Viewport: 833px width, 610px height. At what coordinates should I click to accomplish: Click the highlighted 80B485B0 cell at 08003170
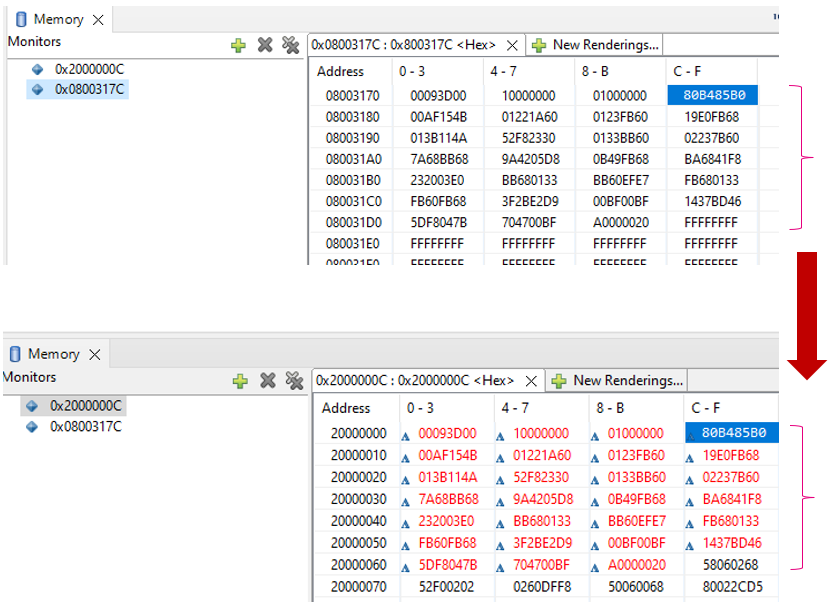(x=712, y=95)
